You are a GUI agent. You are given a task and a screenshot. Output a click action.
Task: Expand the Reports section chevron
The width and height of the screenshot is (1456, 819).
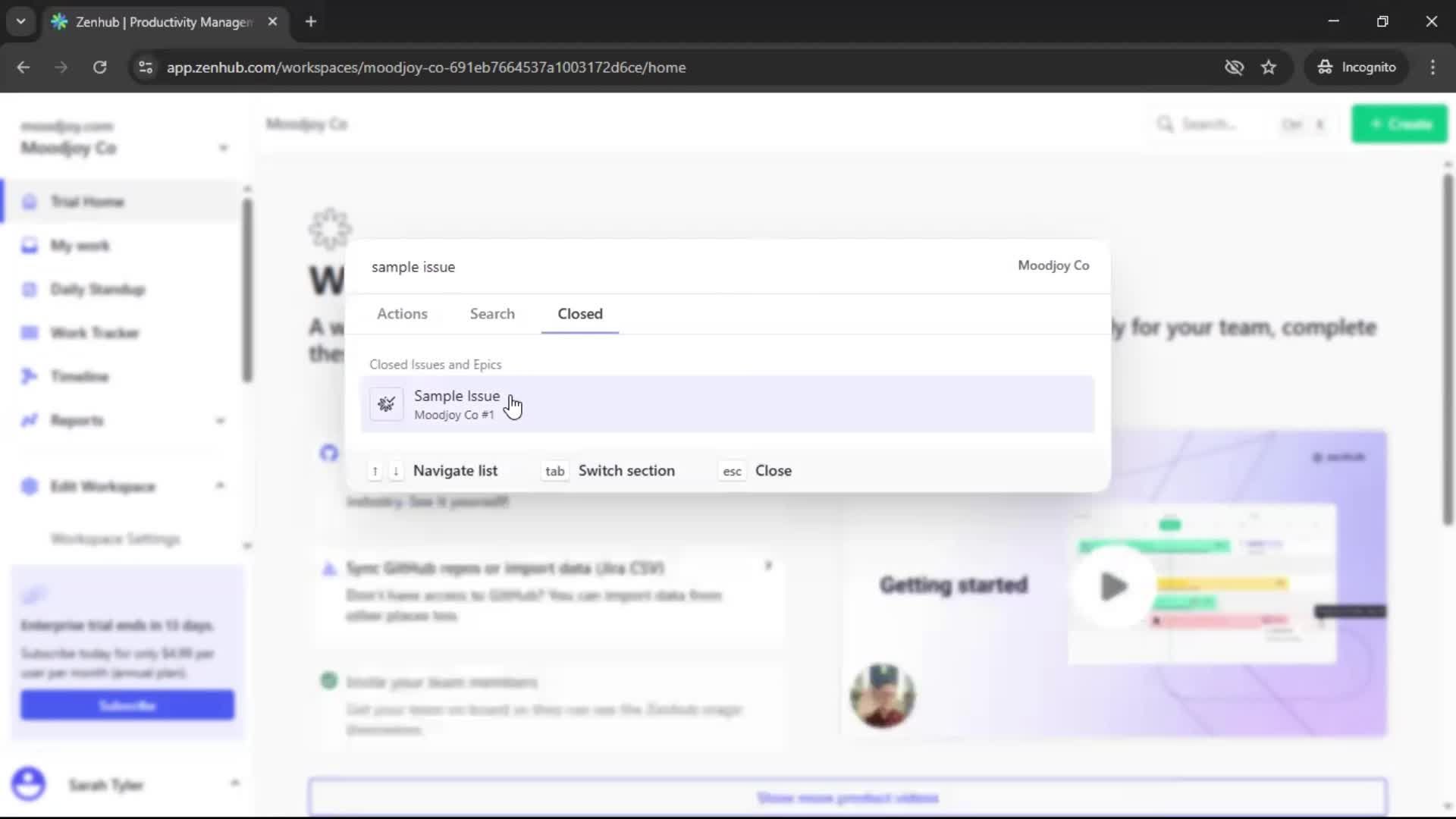[221, 419]
